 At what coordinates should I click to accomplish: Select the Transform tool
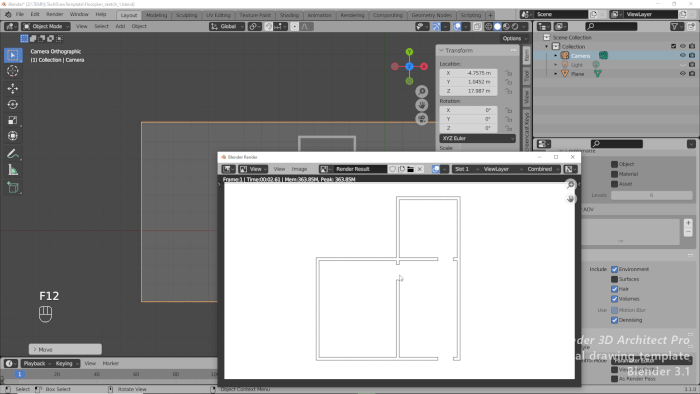[x=12, y=136]
